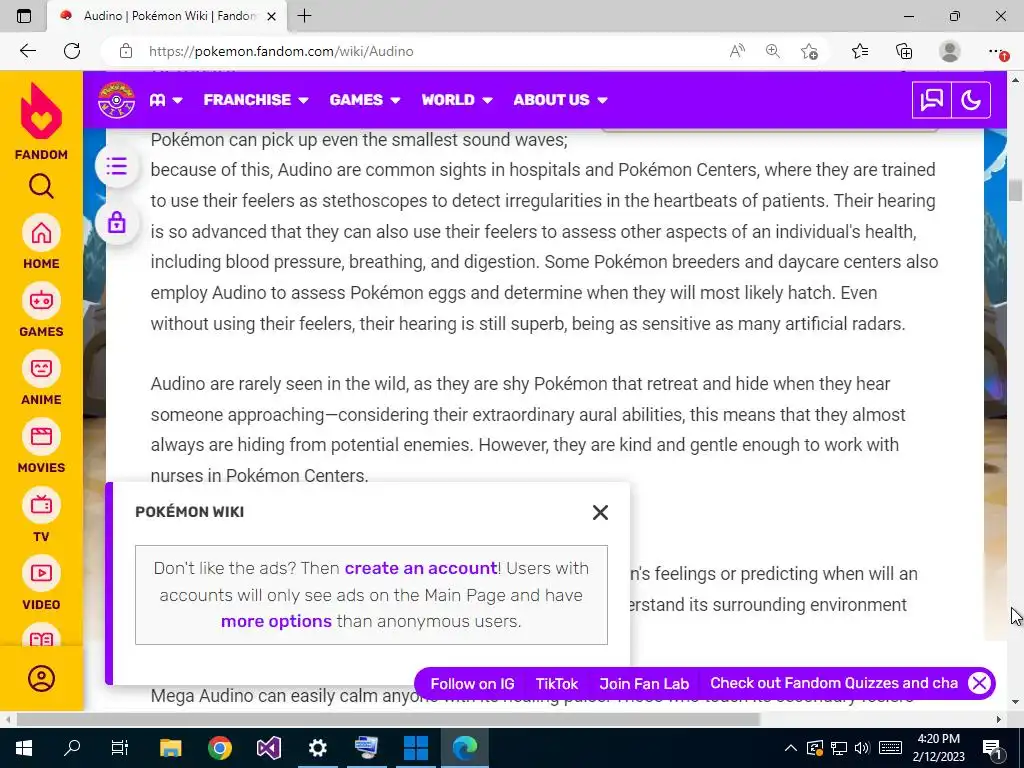Toggle dark mode moon icon
The height and width of the screenshot is (768, 1024).
(971, 100)
